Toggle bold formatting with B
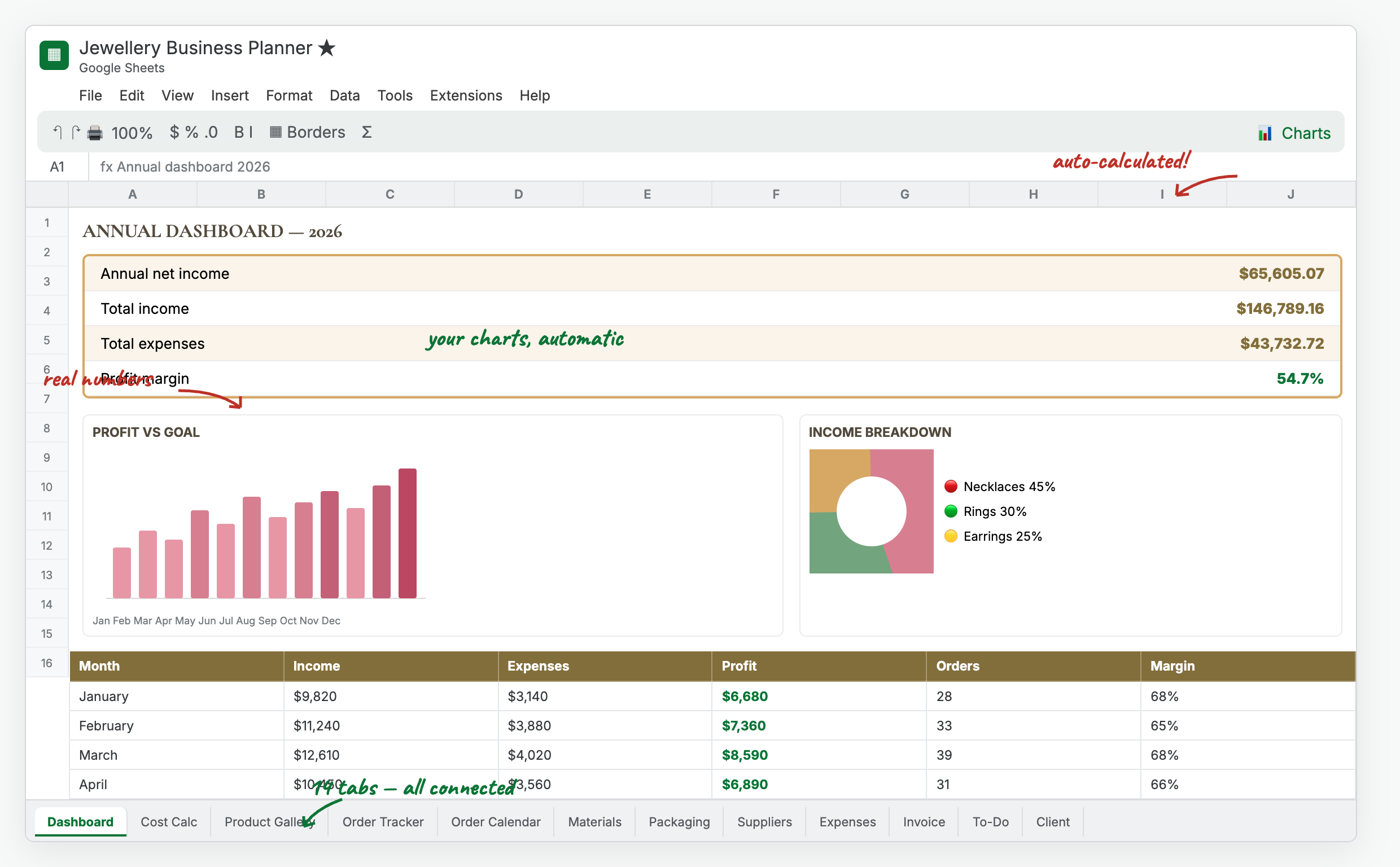Screen dimensions: 1400x867 pos(239,133)
